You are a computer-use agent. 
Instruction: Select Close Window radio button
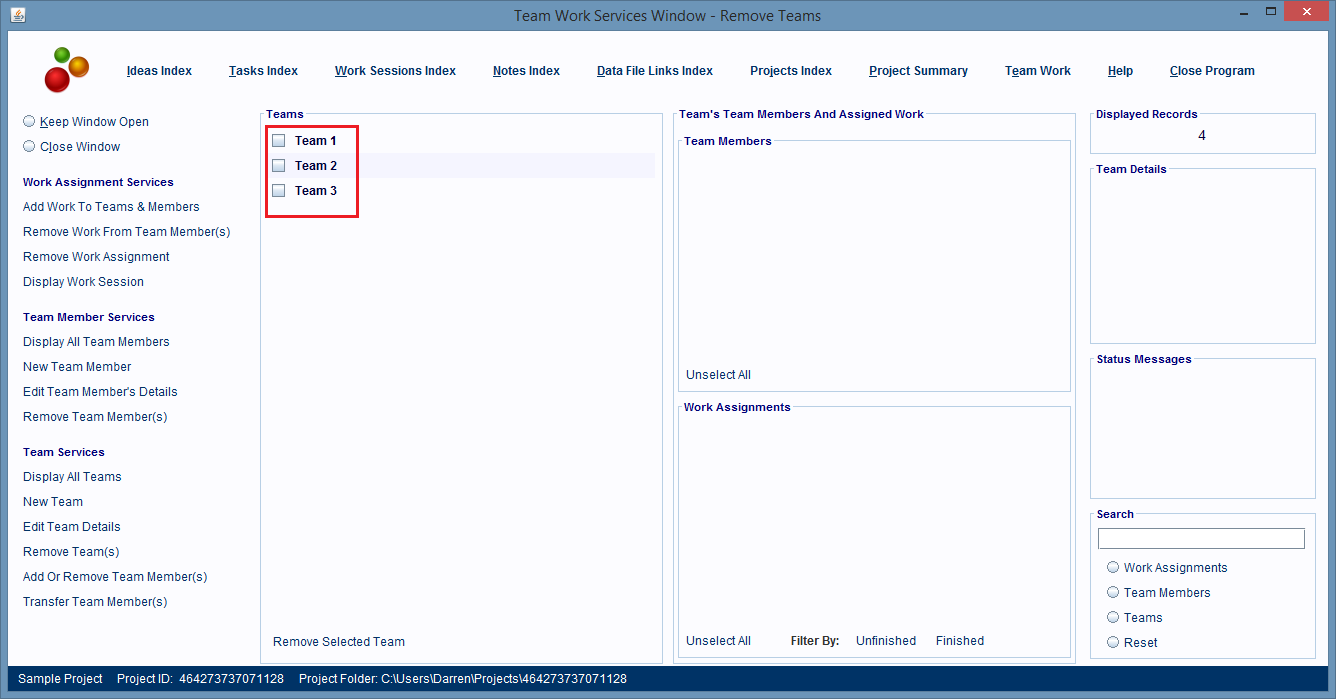[x=29, y=146]
